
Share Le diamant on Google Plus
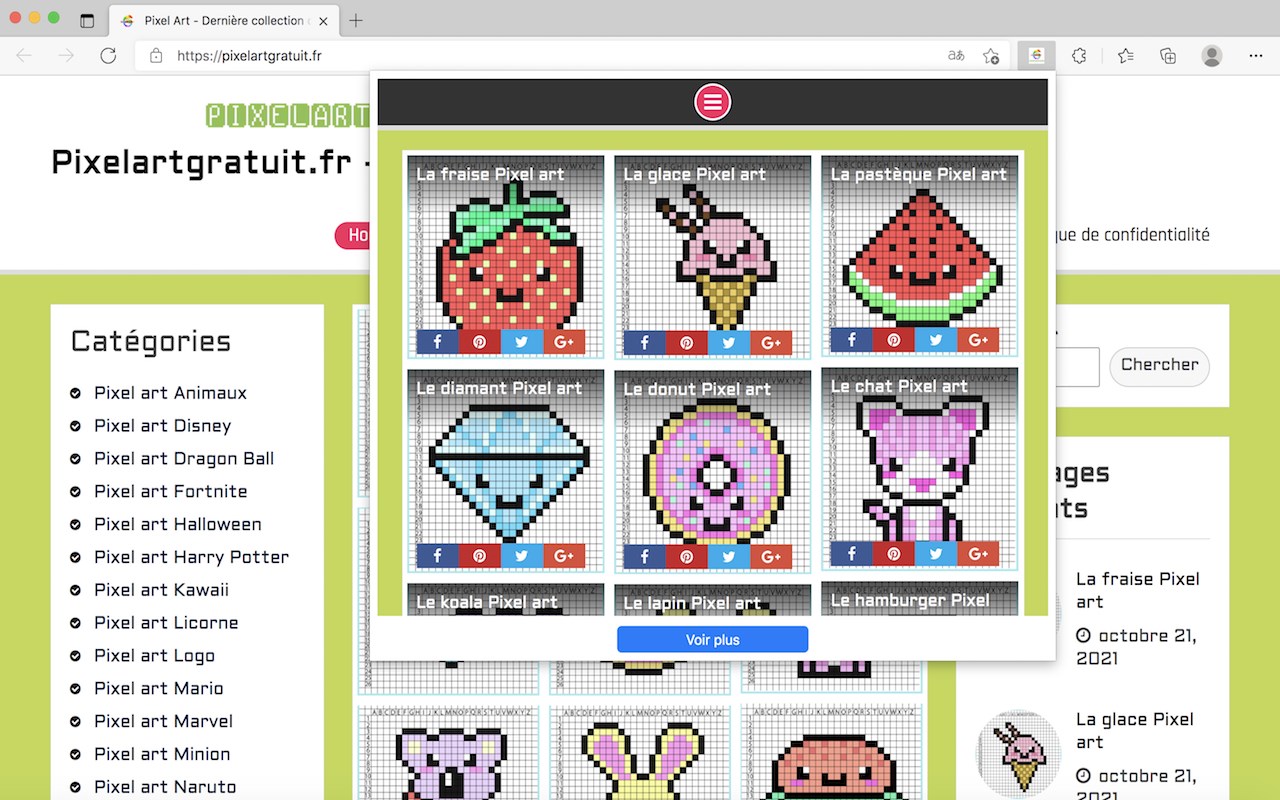pyautogui.click(x=564, y=556)
